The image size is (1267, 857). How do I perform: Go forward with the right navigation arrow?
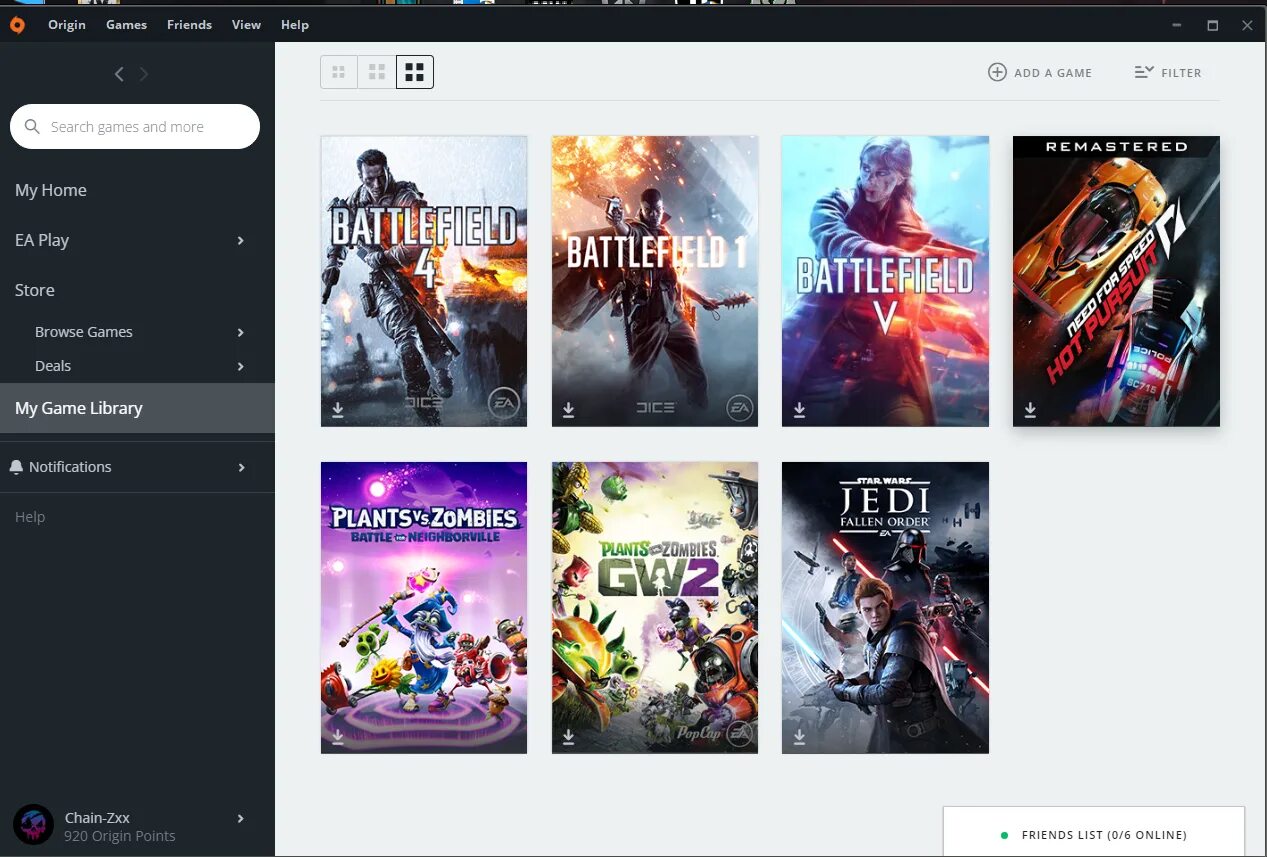coord(144,74)
